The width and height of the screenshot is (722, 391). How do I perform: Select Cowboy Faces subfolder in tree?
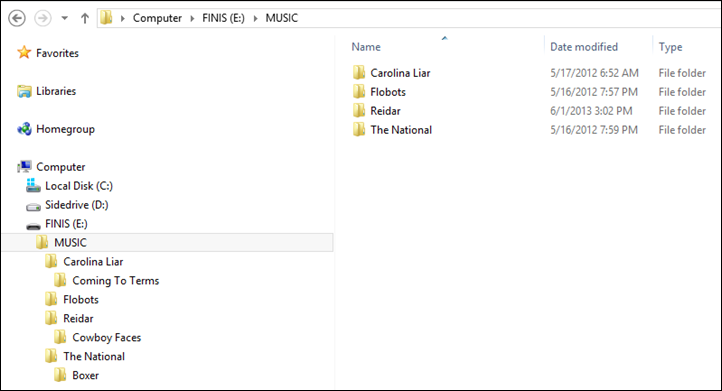[106, 338]
